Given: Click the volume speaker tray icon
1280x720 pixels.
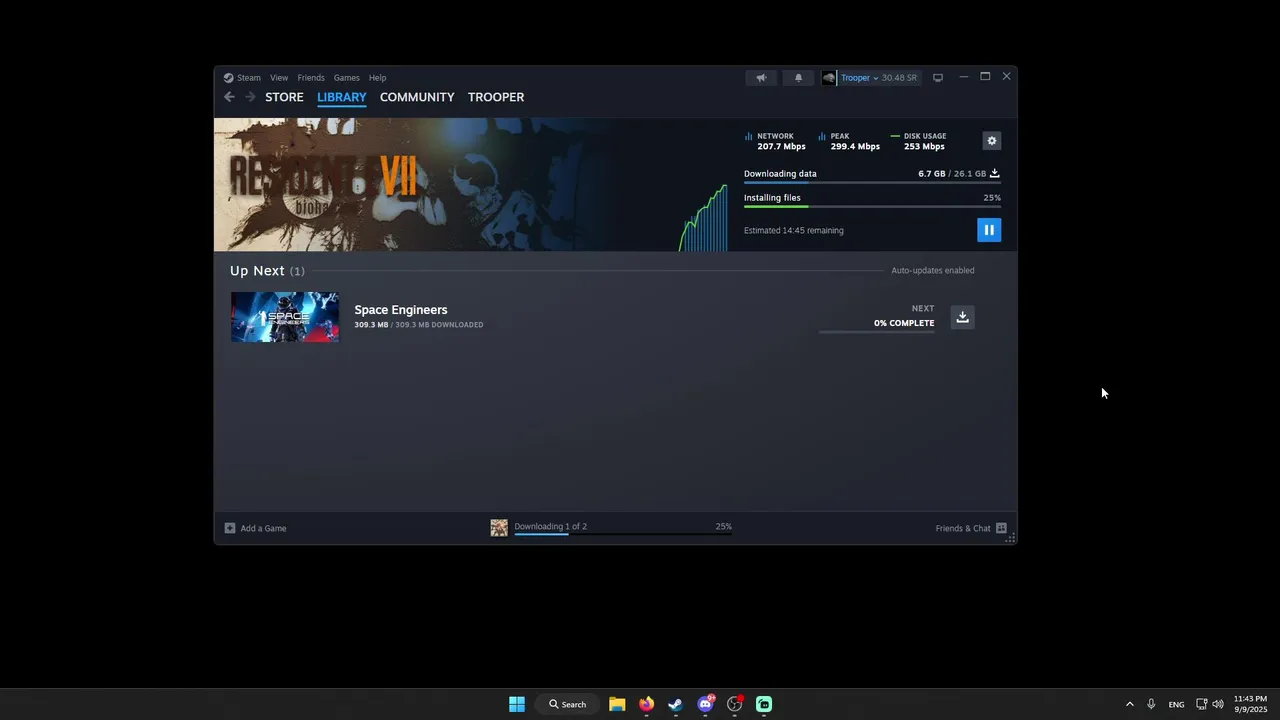Looking at the screenshot, I should coord(1218,704).
